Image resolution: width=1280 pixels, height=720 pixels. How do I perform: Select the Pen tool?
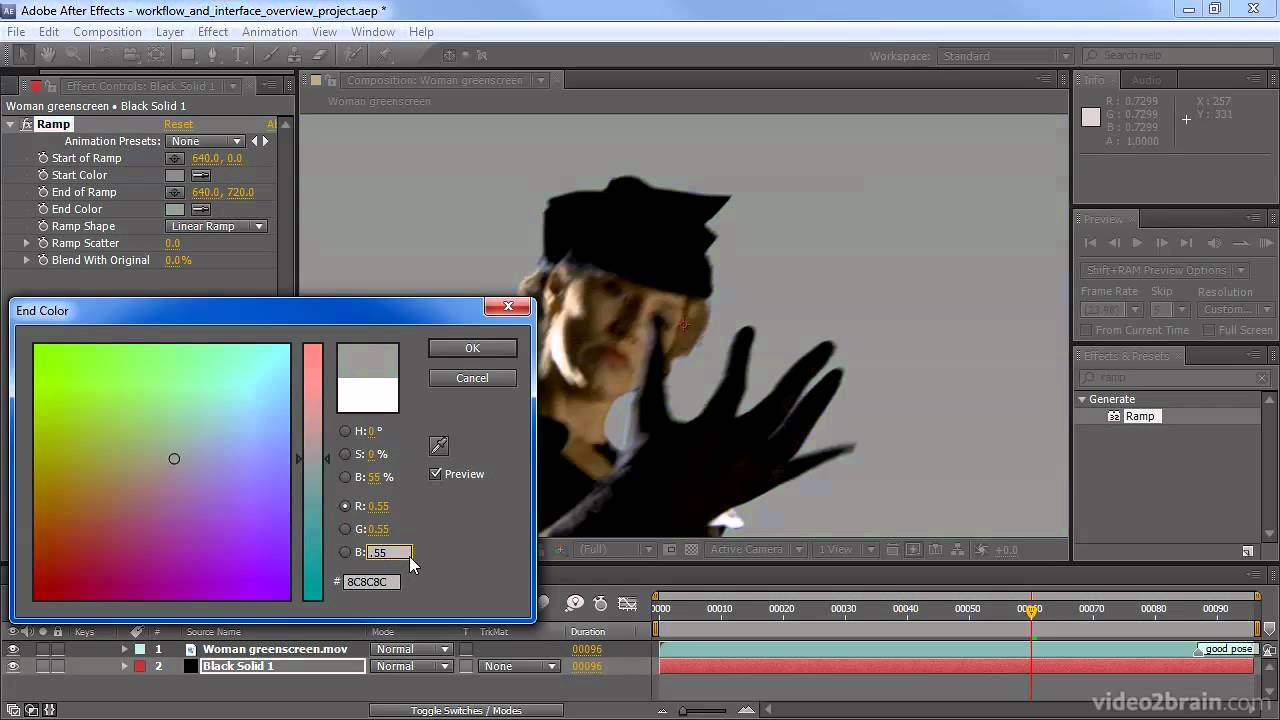pyautogui.click(x=214, y=55)
